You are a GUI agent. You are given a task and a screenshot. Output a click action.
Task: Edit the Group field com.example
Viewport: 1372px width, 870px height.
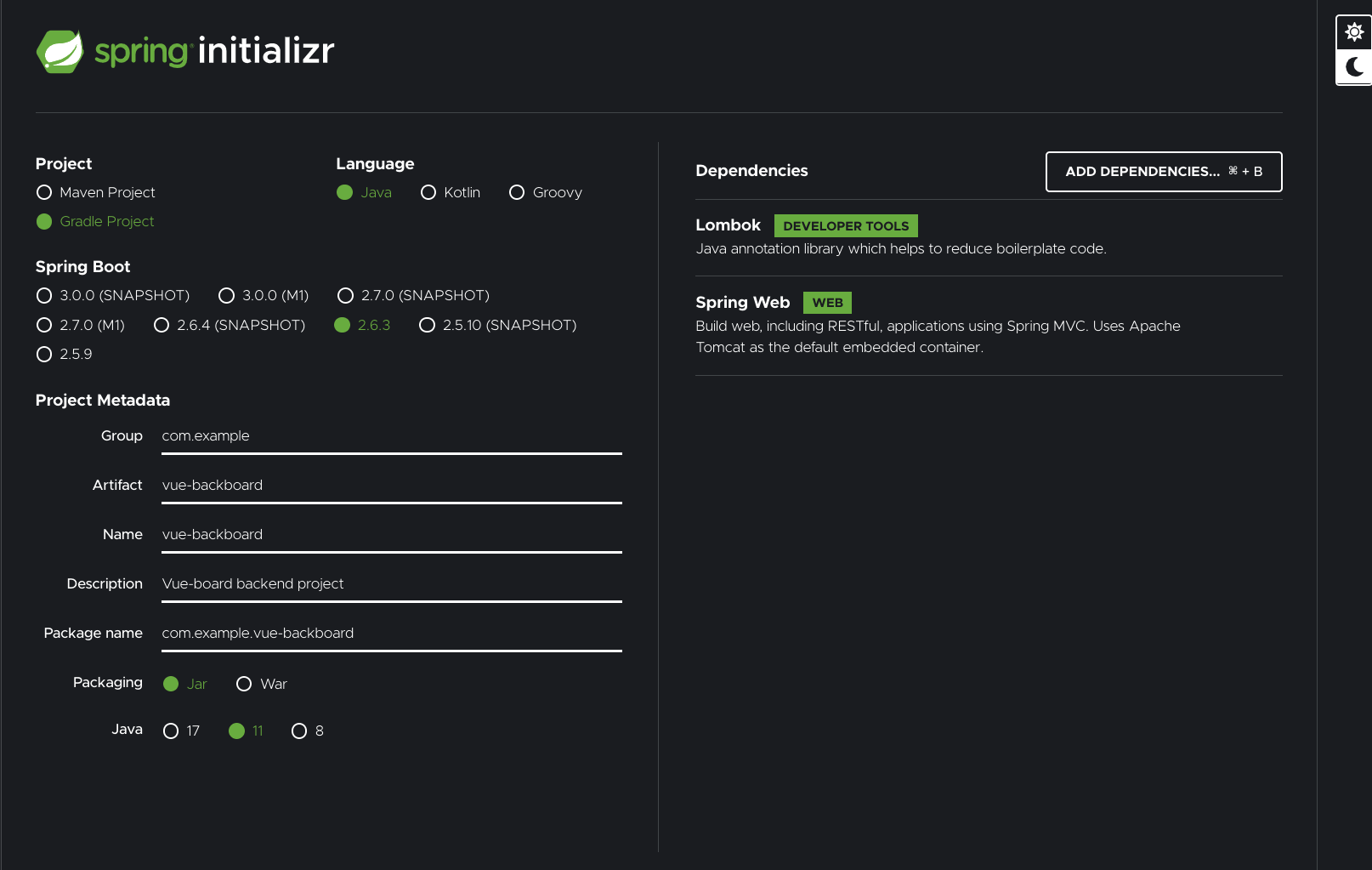pos(392,436)
